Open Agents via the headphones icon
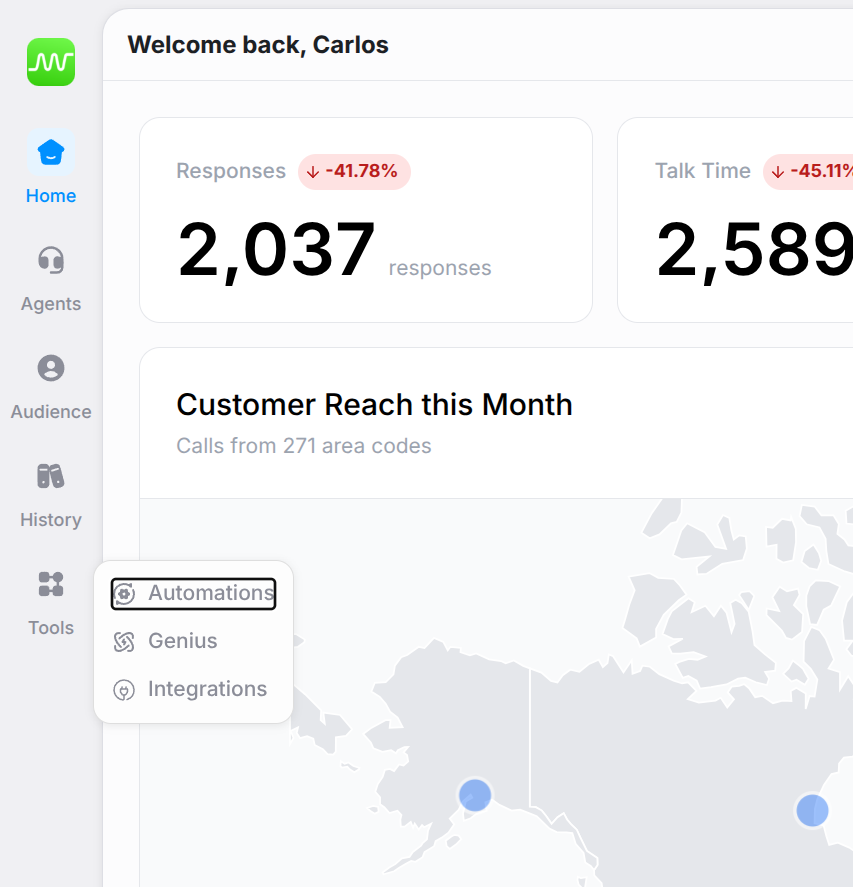This screenshot has height=887, width=853. tap(50, 259)
